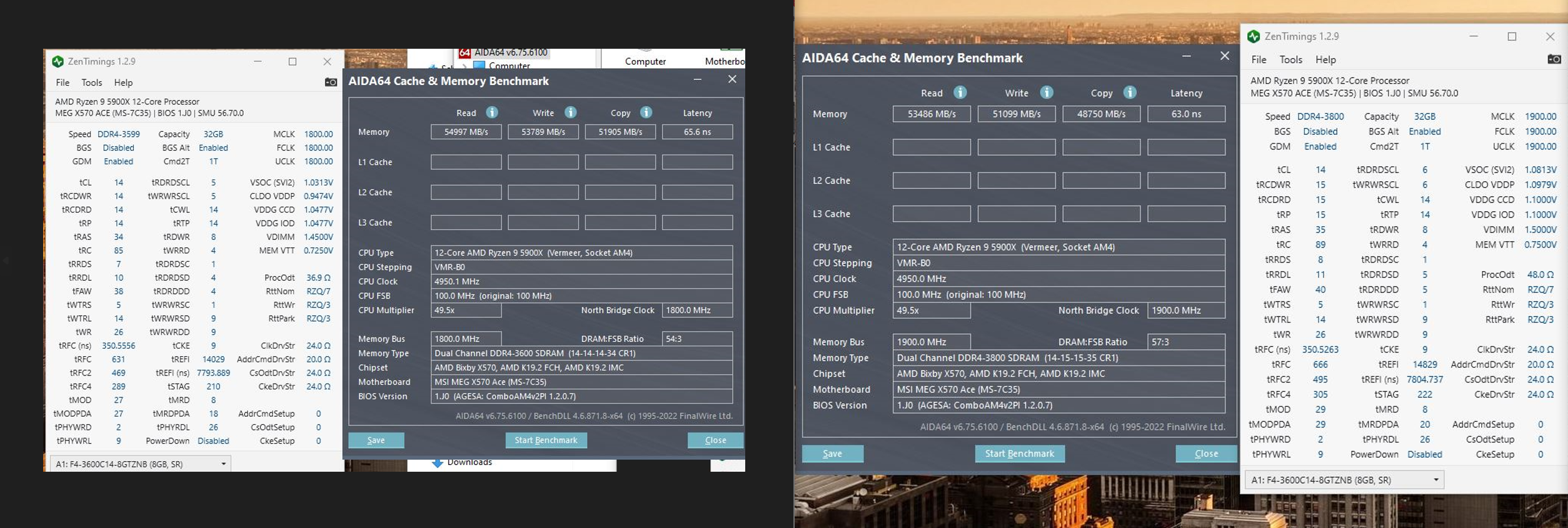The width and height of the screenshot is (1568, 528).
Task: Click screenshot camera icon in left ZenTimings
Action: coord(331,82)
